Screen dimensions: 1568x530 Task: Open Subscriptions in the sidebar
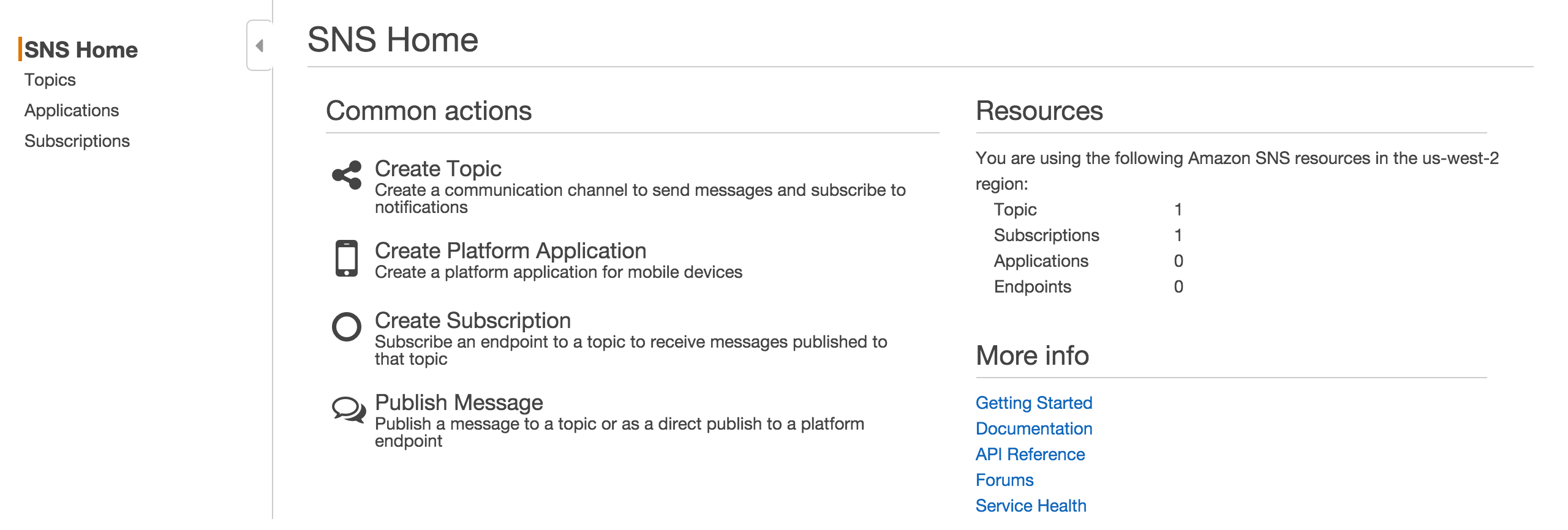coord(77,141)
